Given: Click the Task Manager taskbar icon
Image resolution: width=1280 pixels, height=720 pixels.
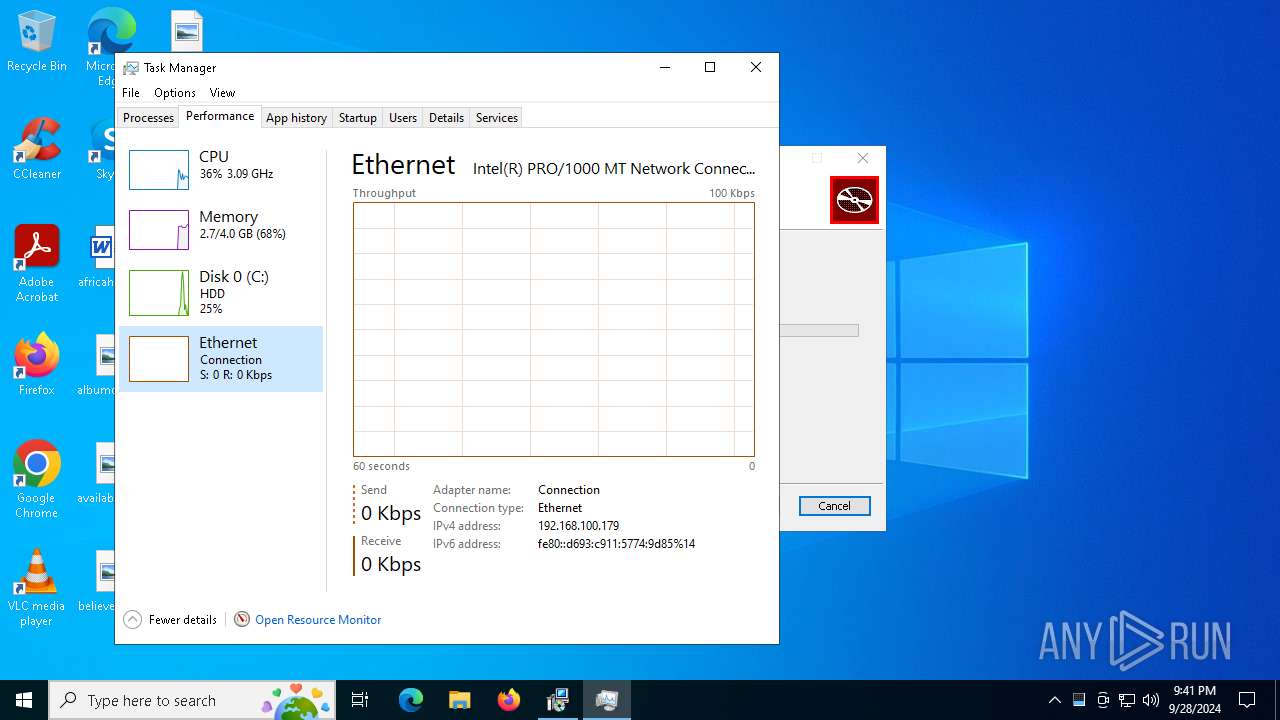Looking at the screenshot, I should (x=606, y=700).
